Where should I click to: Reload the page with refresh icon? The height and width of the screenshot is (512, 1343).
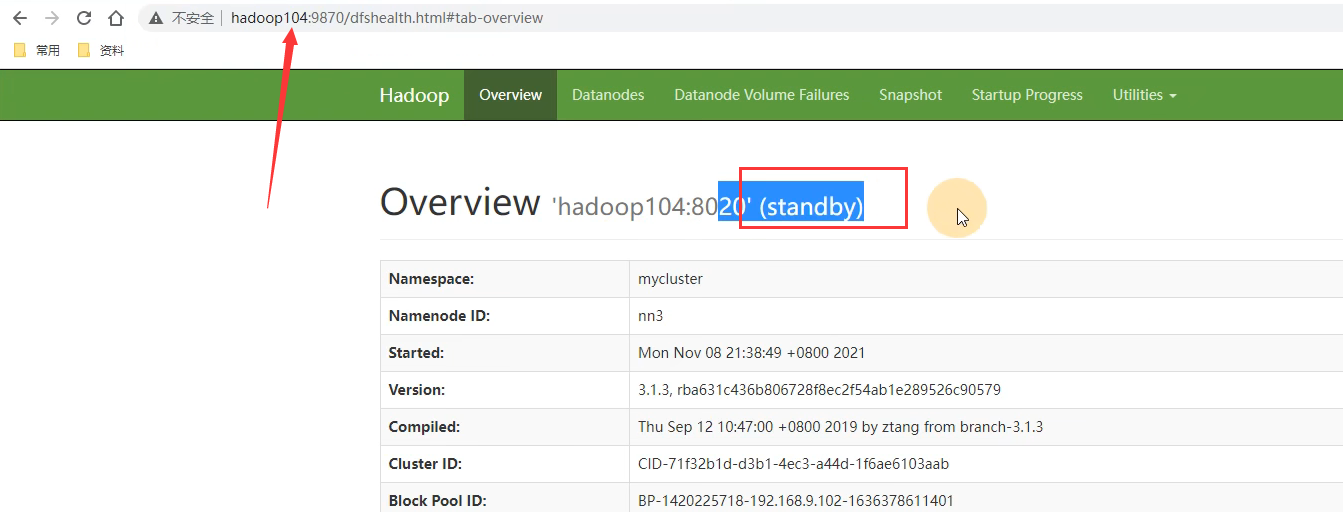84,18
